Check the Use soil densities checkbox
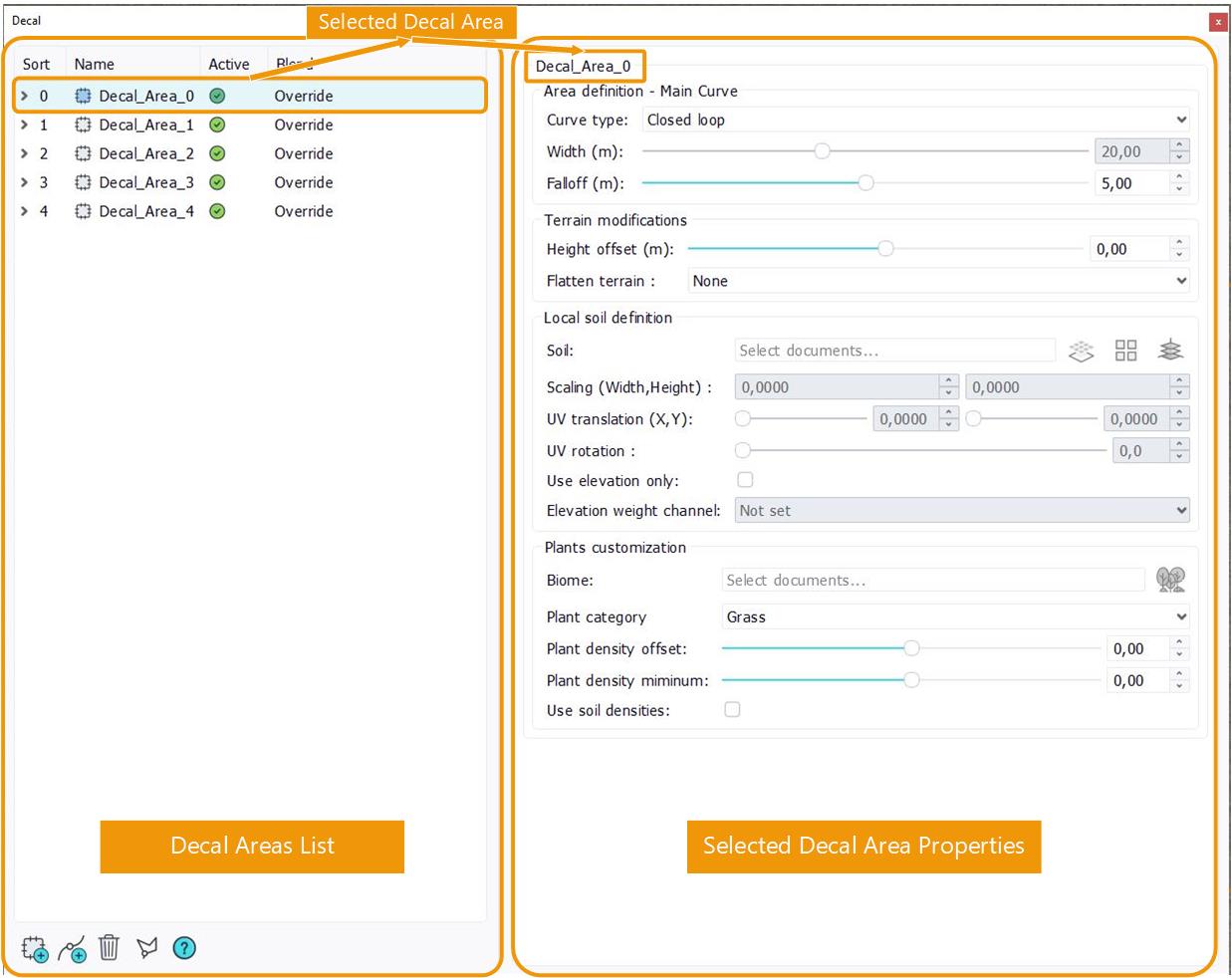The height and width of the screenshot is (978, 1232). [732, 710]
